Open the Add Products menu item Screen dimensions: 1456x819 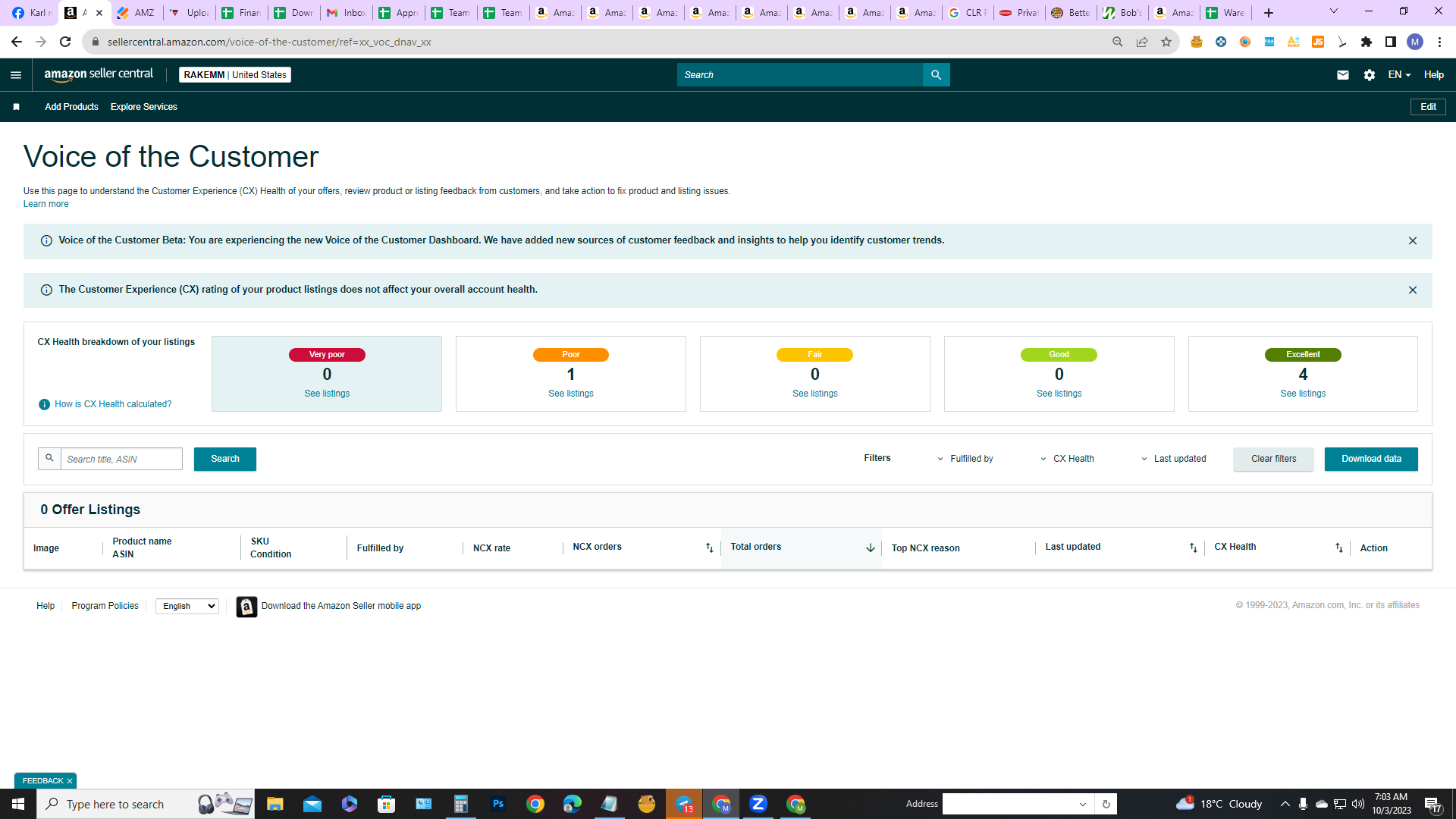[71, 107]
